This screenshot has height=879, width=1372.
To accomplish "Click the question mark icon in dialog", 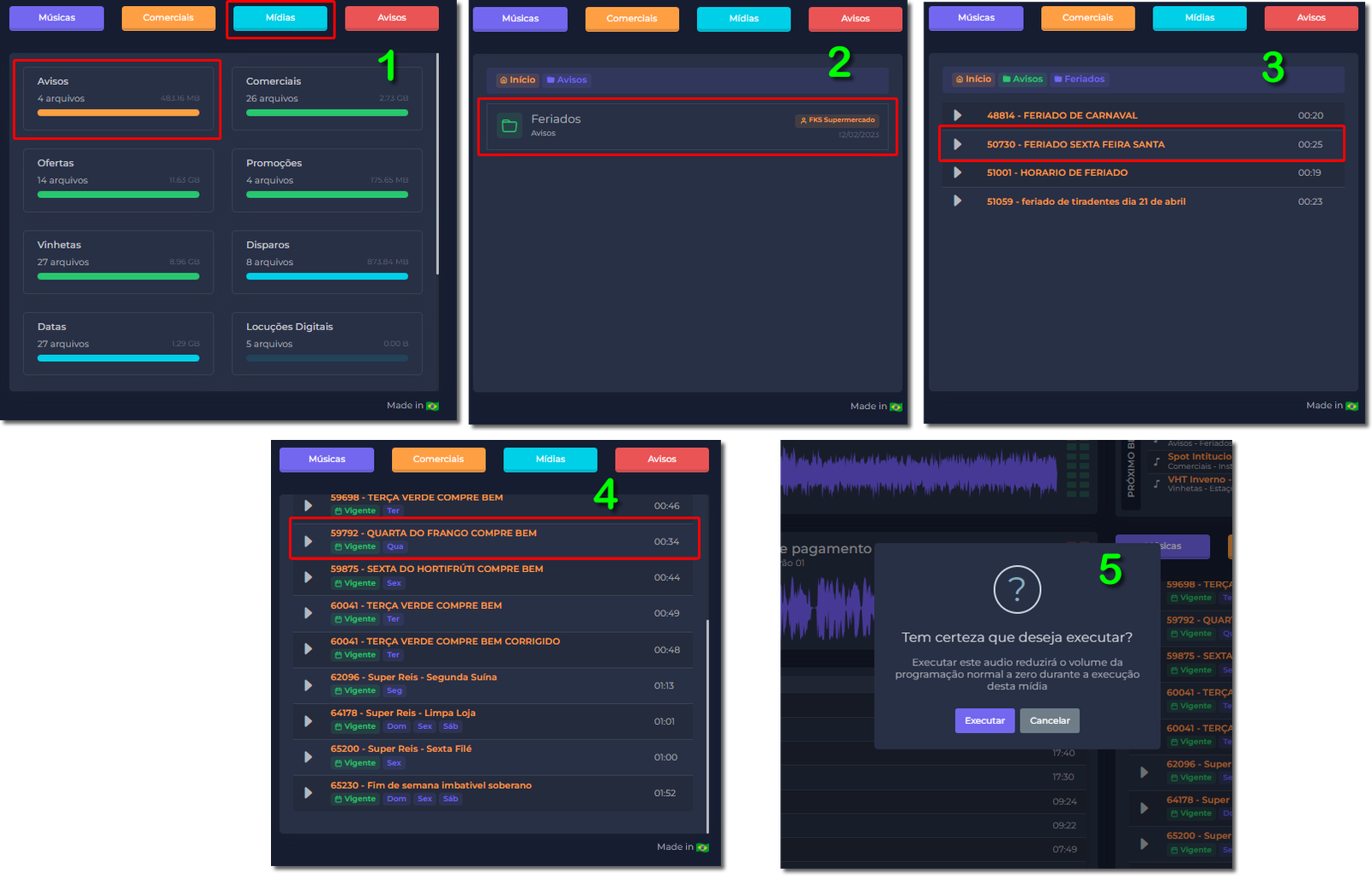I will (1017, 589).
